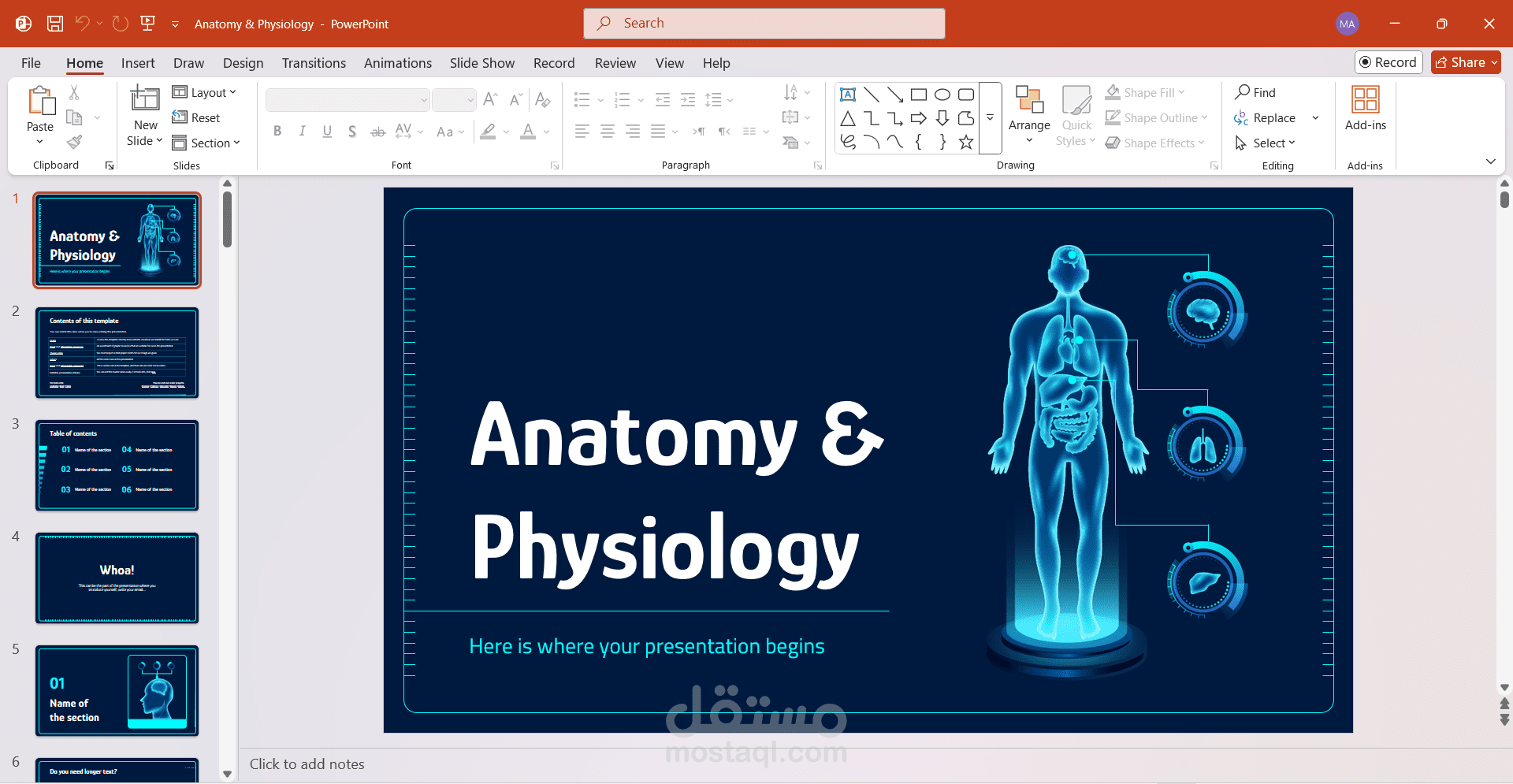Open Customize Quick Access Toolbar dropdown
Image resolution: width=1513 pixels, height=784 pixels.
click(175, 24)
